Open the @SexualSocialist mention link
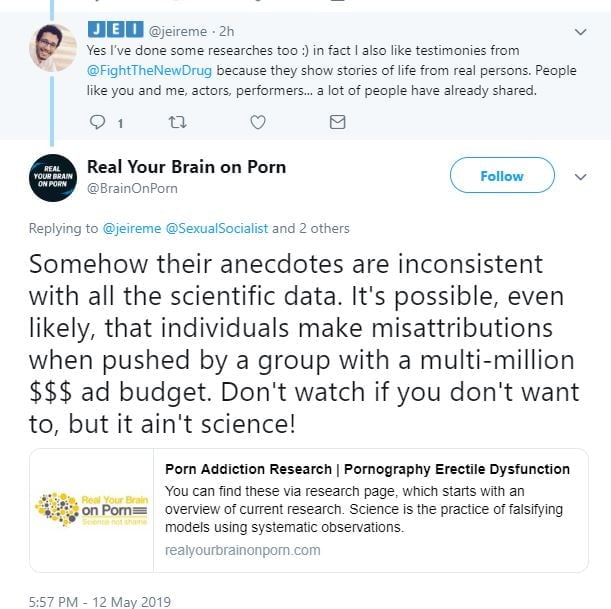The width and height of the screenshot is (611, 609). pyautogui.click(x=220, y=228)
